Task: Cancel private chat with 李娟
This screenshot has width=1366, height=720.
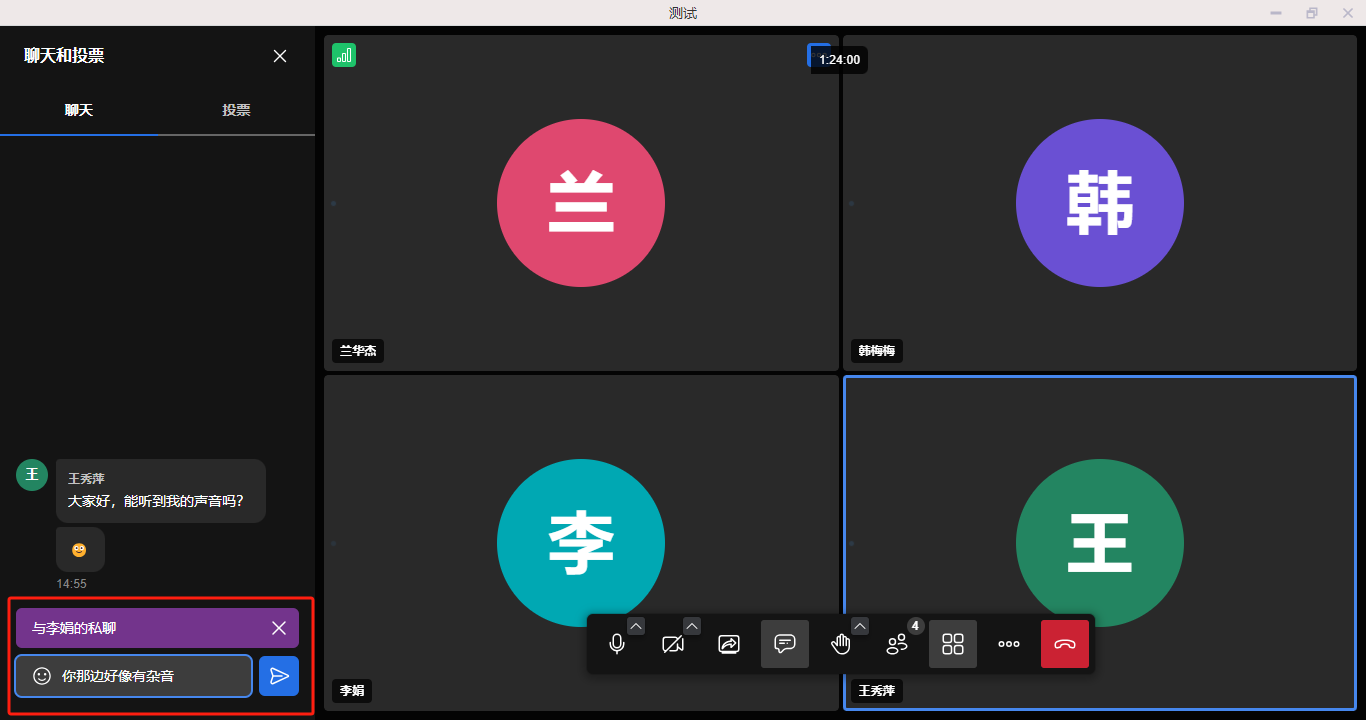Action: tap(279, 628)
